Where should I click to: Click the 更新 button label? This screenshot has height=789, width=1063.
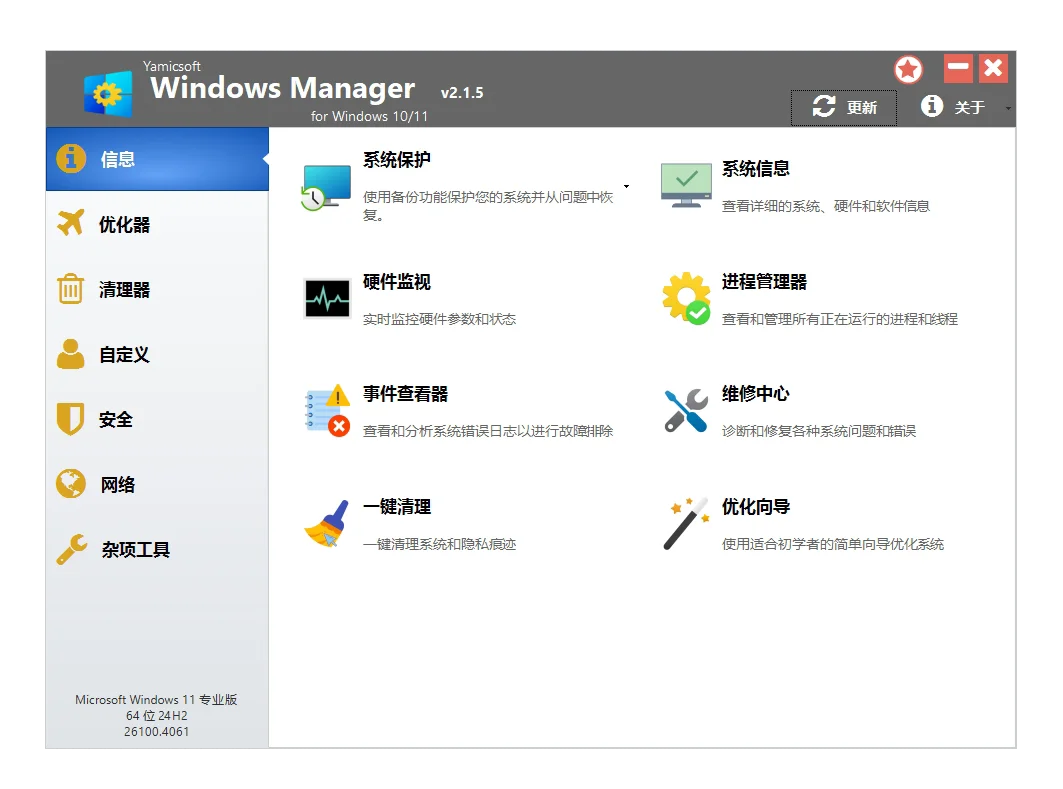pos(862,108)
